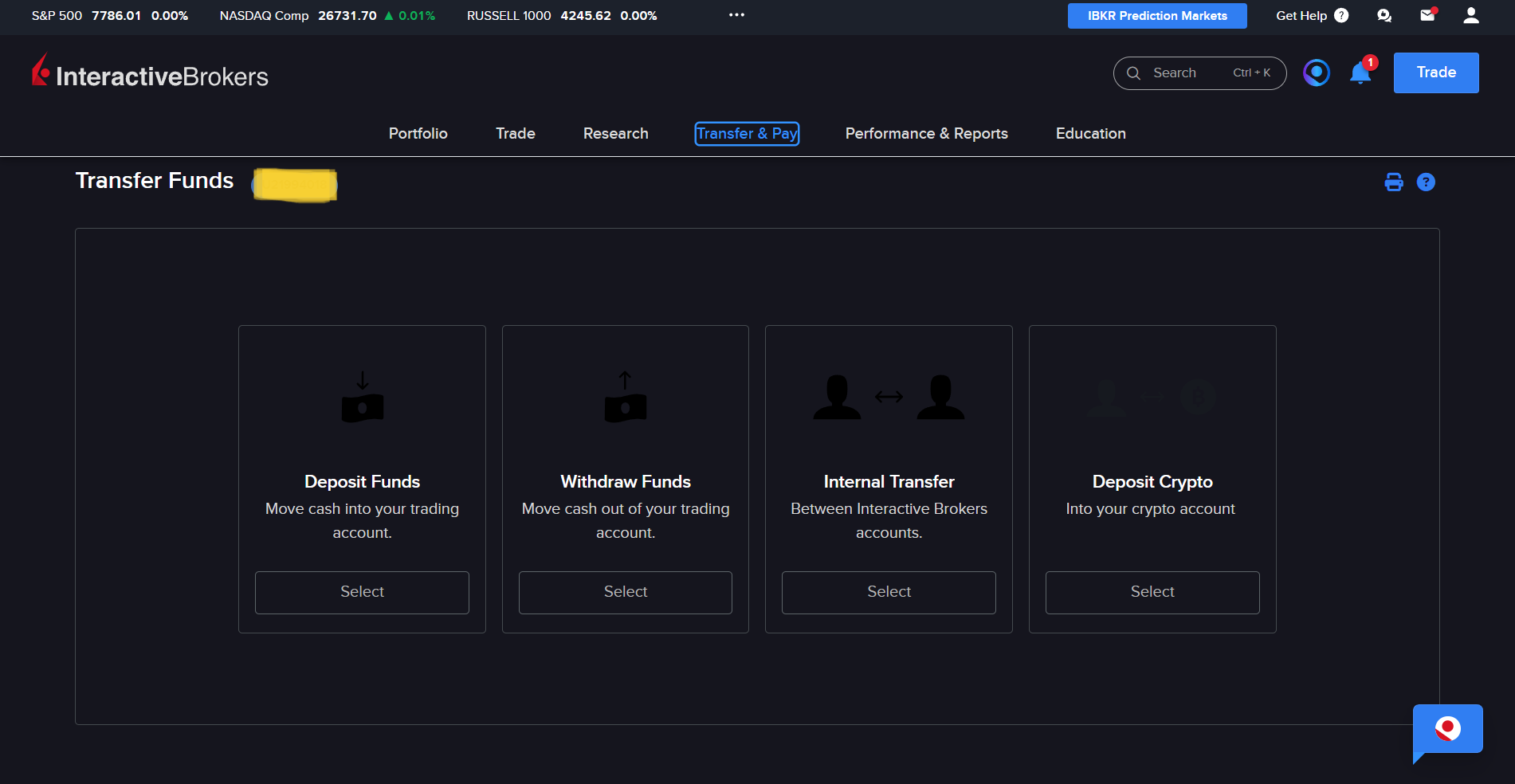Click the Get Help question mark icon
The width and height of the screenshot is (1515, 784).
pos(1341,15)
